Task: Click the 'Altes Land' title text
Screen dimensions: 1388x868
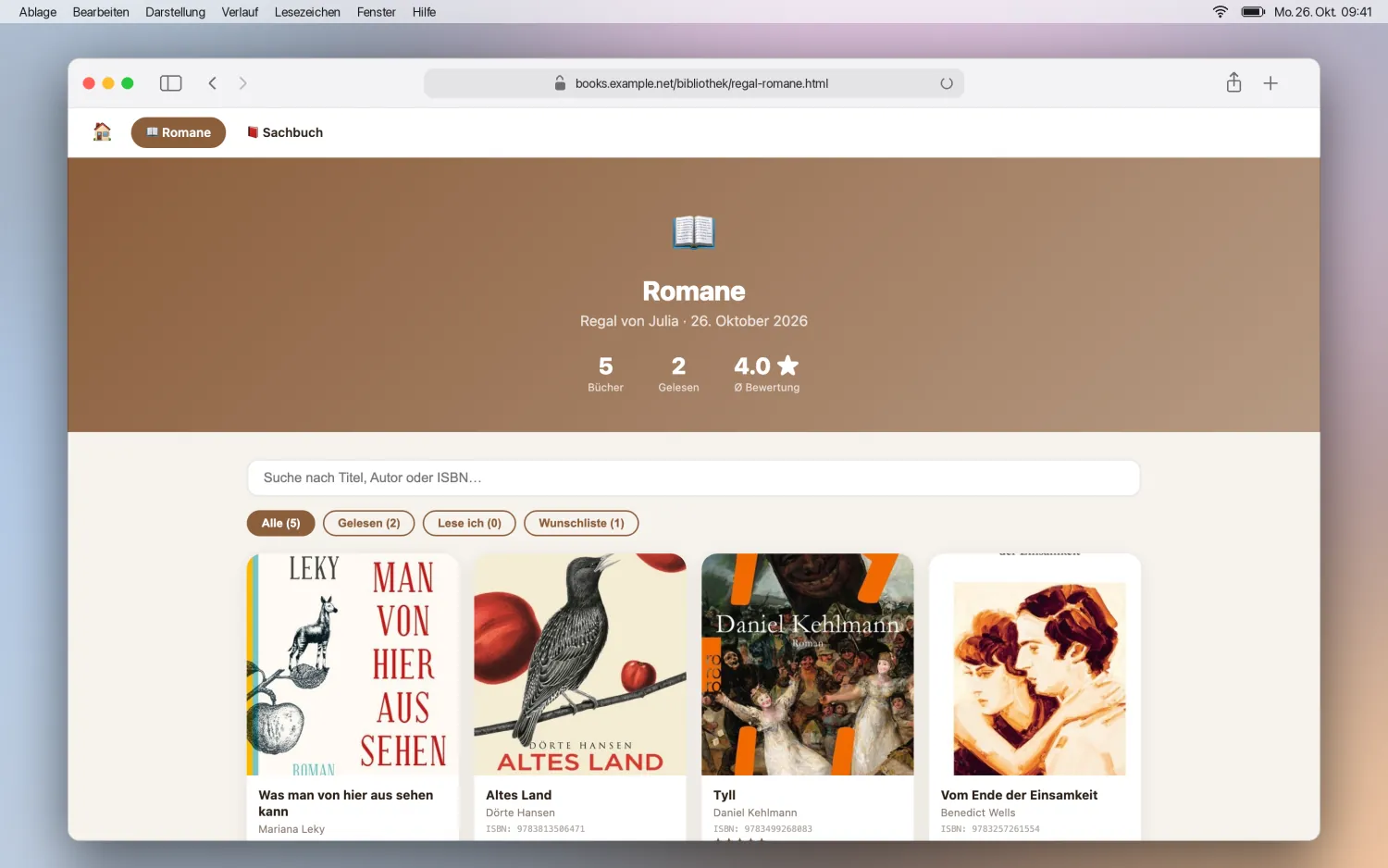Action: click(518, 795)
